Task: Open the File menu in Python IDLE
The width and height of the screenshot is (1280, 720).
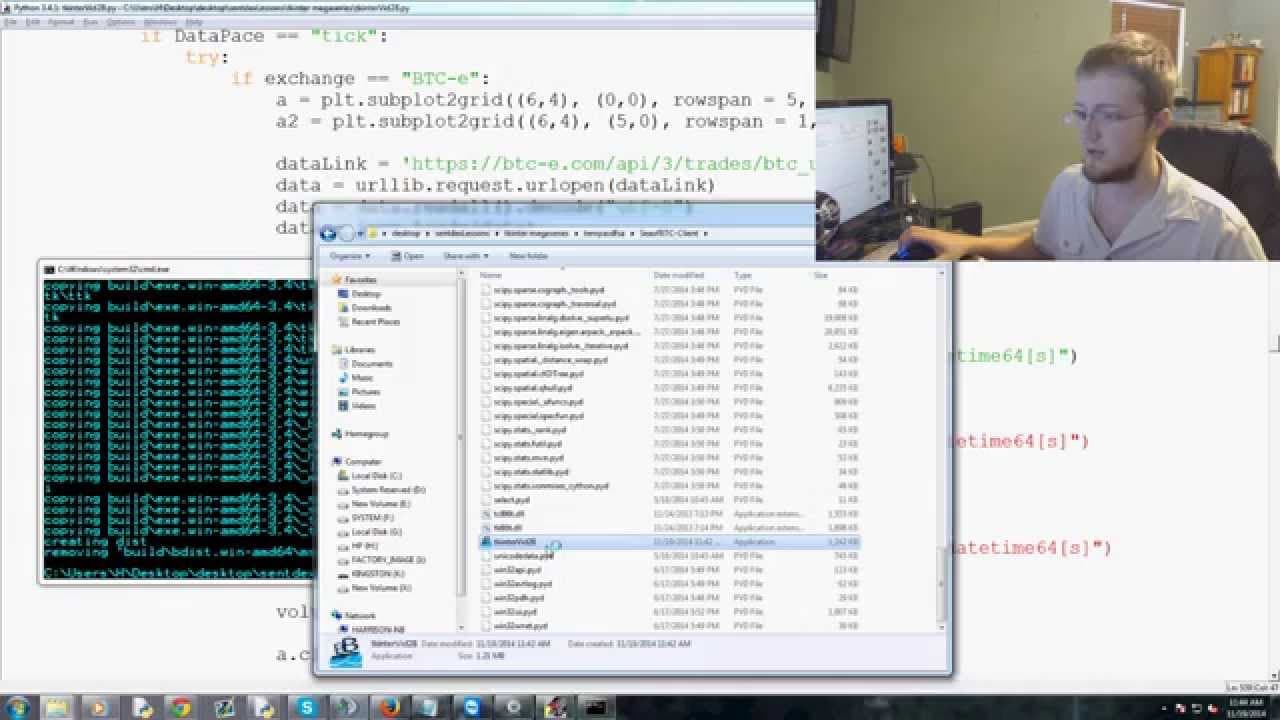Action: [11, 21]
